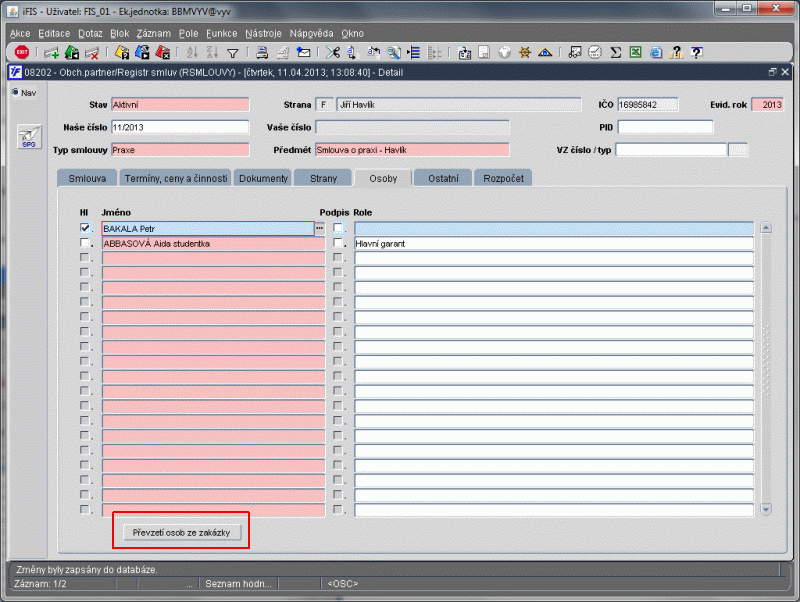Check the Hl checkbox in third row
The width and height of the screenshot is (800, 602).
(85, 258)
